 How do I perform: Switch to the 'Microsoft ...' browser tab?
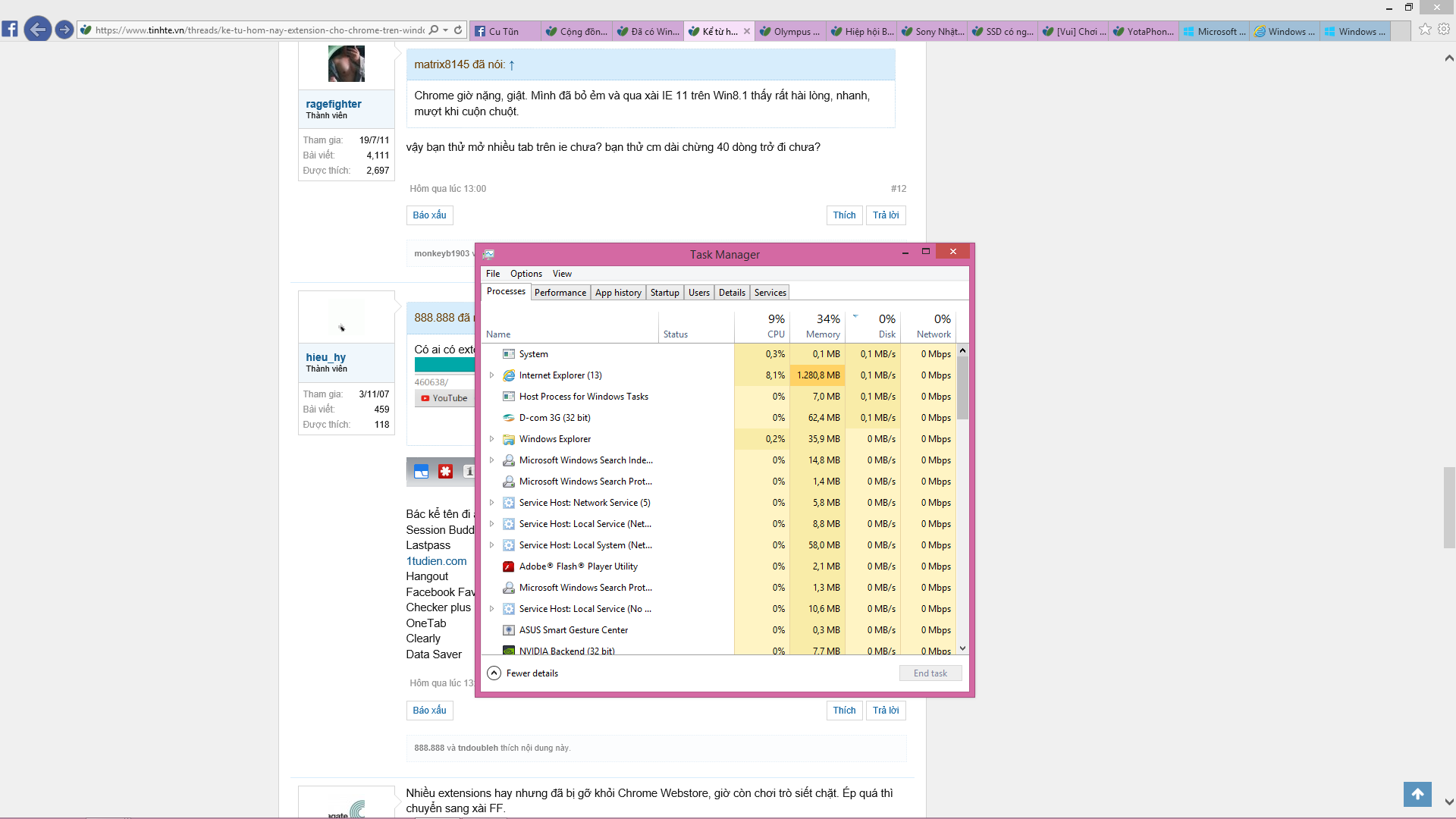[1215, 31]
